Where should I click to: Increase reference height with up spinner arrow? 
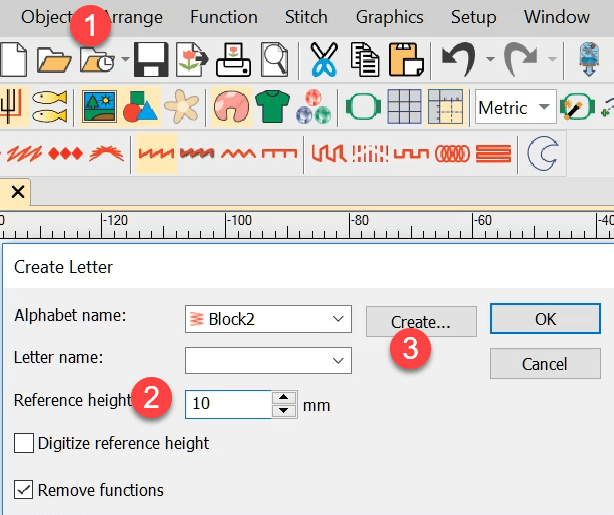285,398
